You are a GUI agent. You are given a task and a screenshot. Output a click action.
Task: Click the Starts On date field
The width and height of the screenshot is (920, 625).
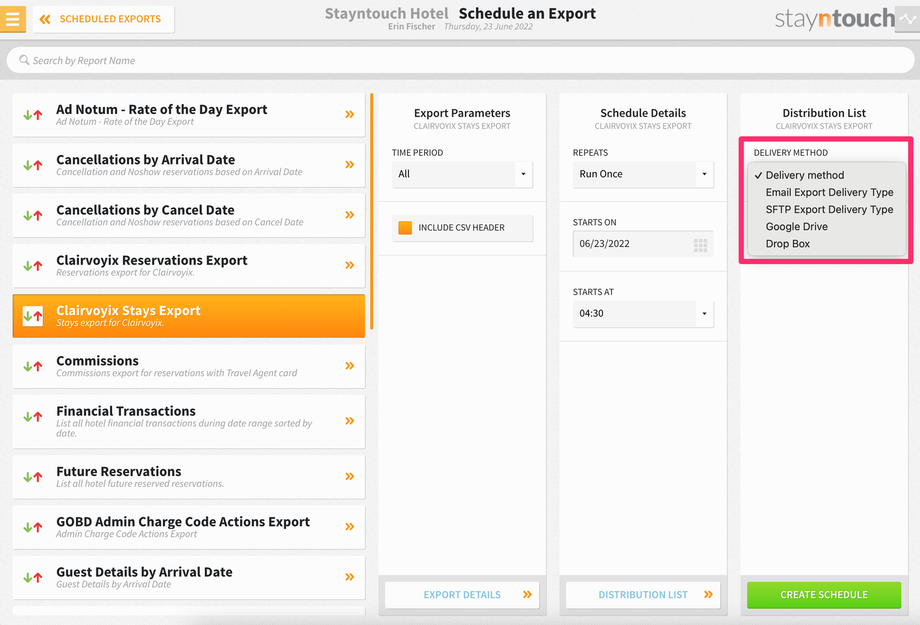(x=643, y=244)
